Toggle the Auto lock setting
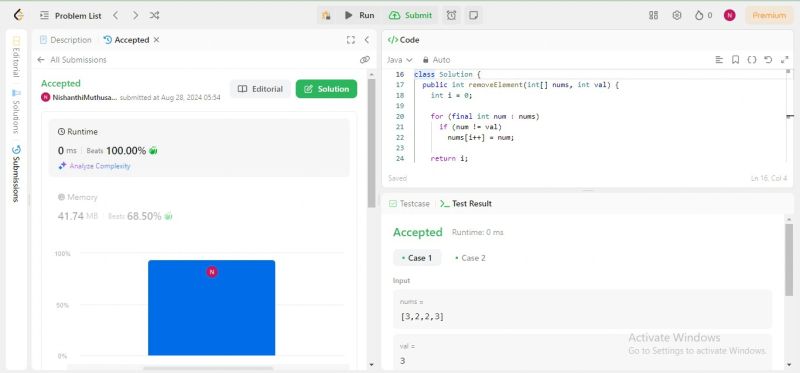This screenshot has height=373, width=800. (x=436, y=60)
